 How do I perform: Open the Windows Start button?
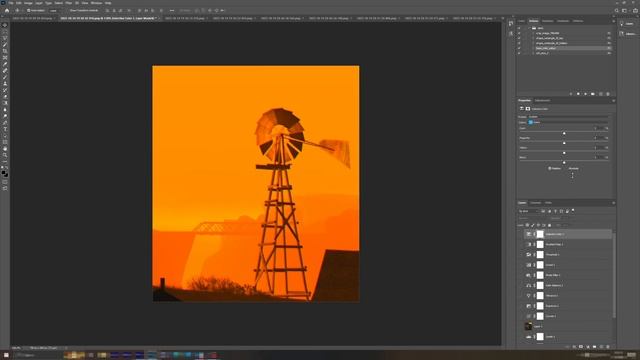[x=6, y=355]
